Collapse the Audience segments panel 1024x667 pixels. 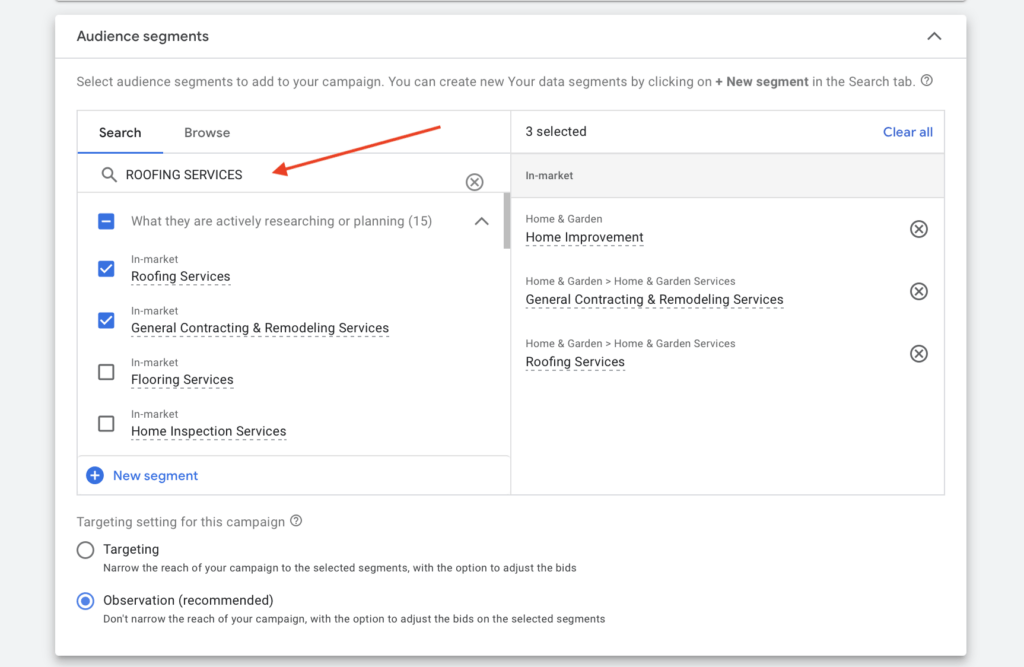coord(934,36)
